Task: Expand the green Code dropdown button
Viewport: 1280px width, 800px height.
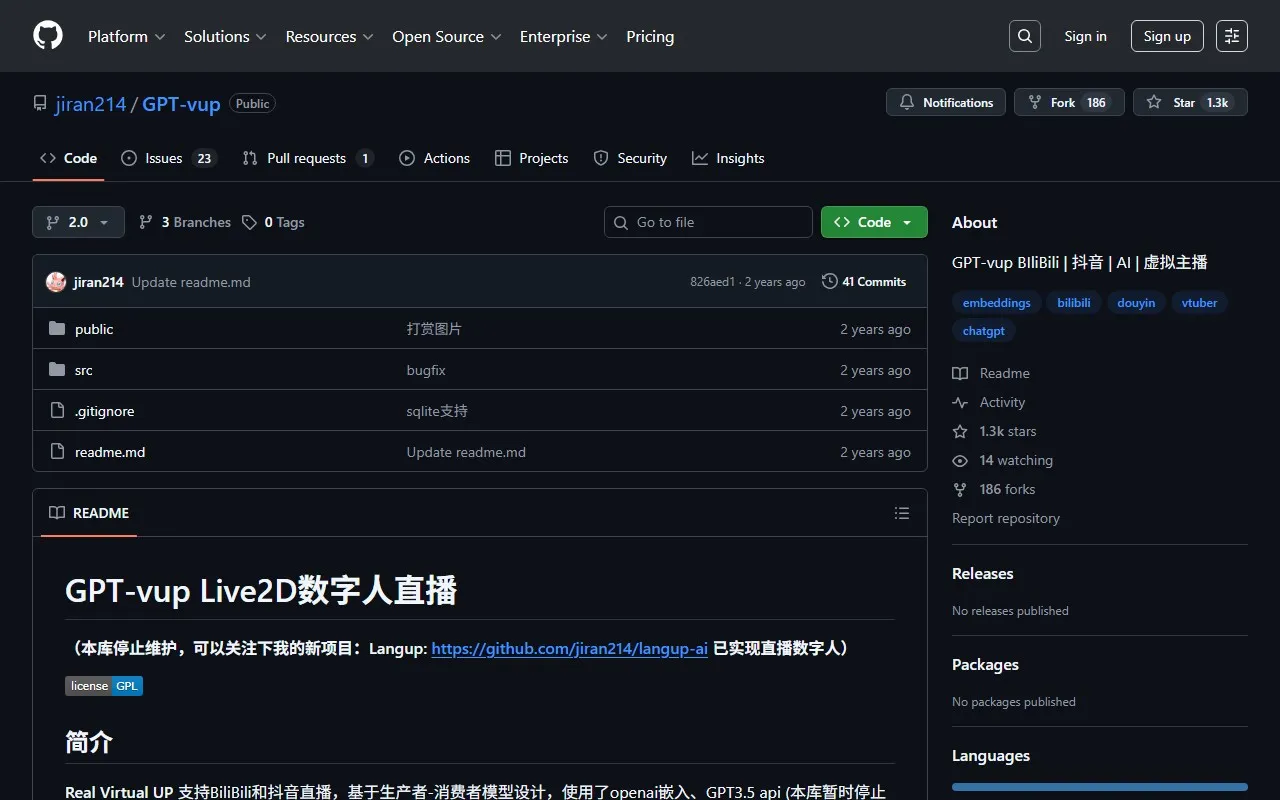Action: coord(874,222)
